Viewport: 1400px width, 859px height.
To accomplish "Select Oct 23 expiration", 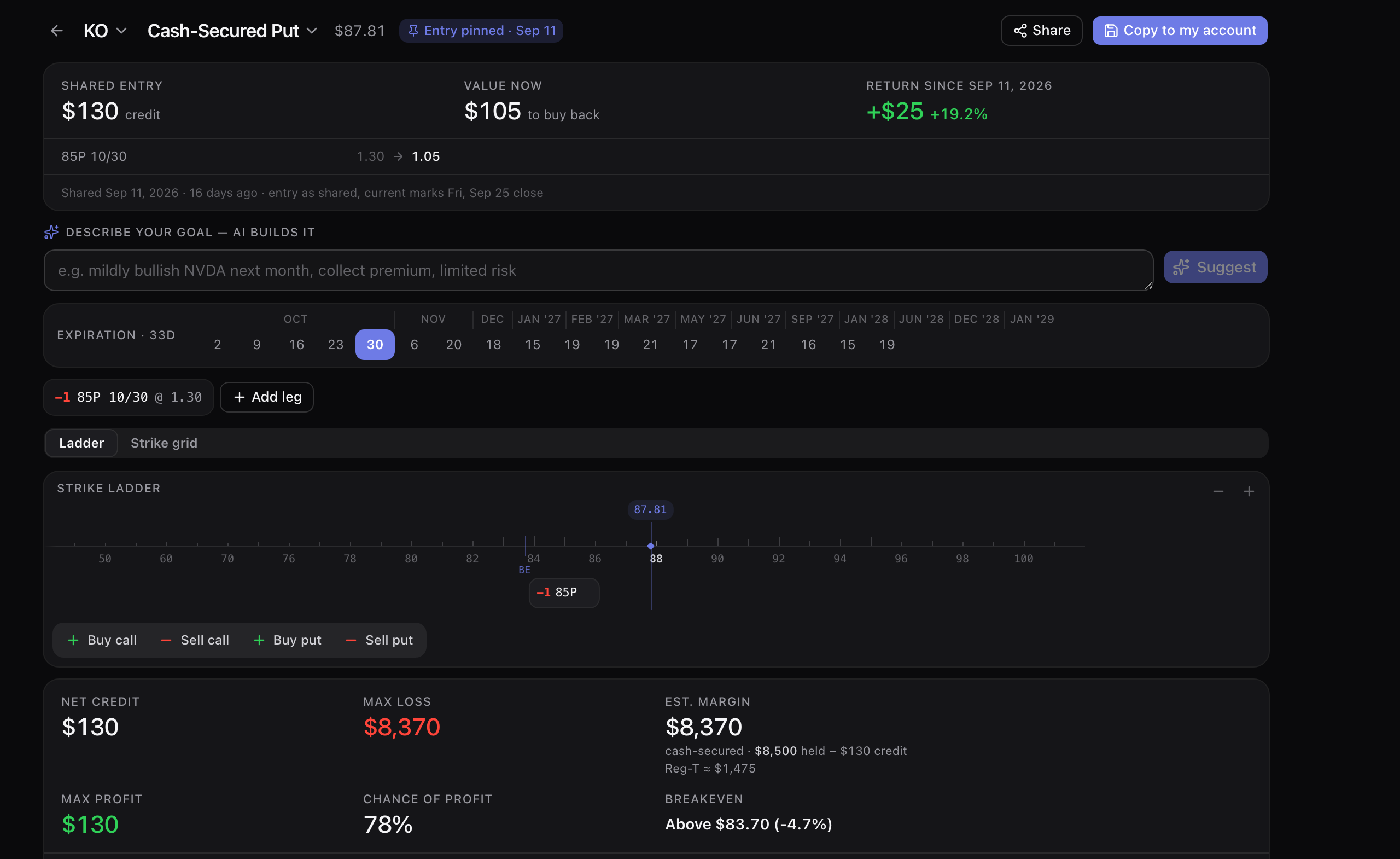I will (x=336, y=345).
